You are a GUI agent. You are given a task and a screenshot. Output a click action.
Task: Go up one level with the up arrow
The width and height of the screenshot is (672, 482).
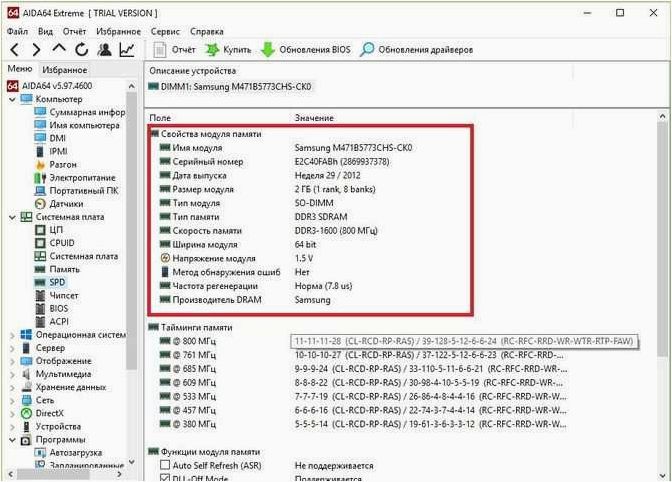(x=59, y=48)
